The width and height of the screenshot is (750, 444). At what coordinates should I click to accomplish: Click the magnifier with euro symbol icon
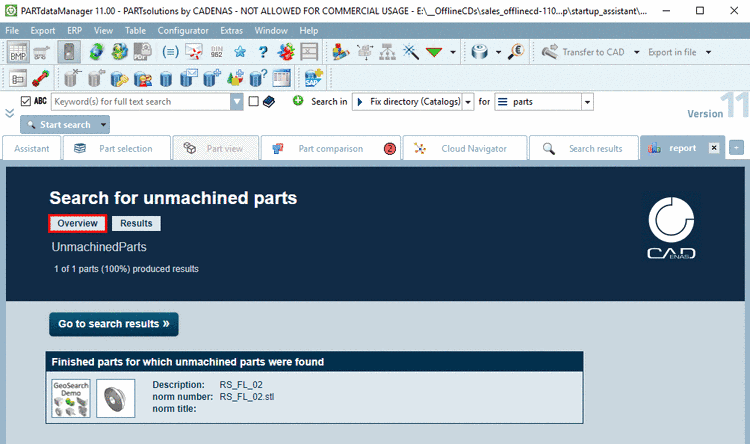pos(516,52)
